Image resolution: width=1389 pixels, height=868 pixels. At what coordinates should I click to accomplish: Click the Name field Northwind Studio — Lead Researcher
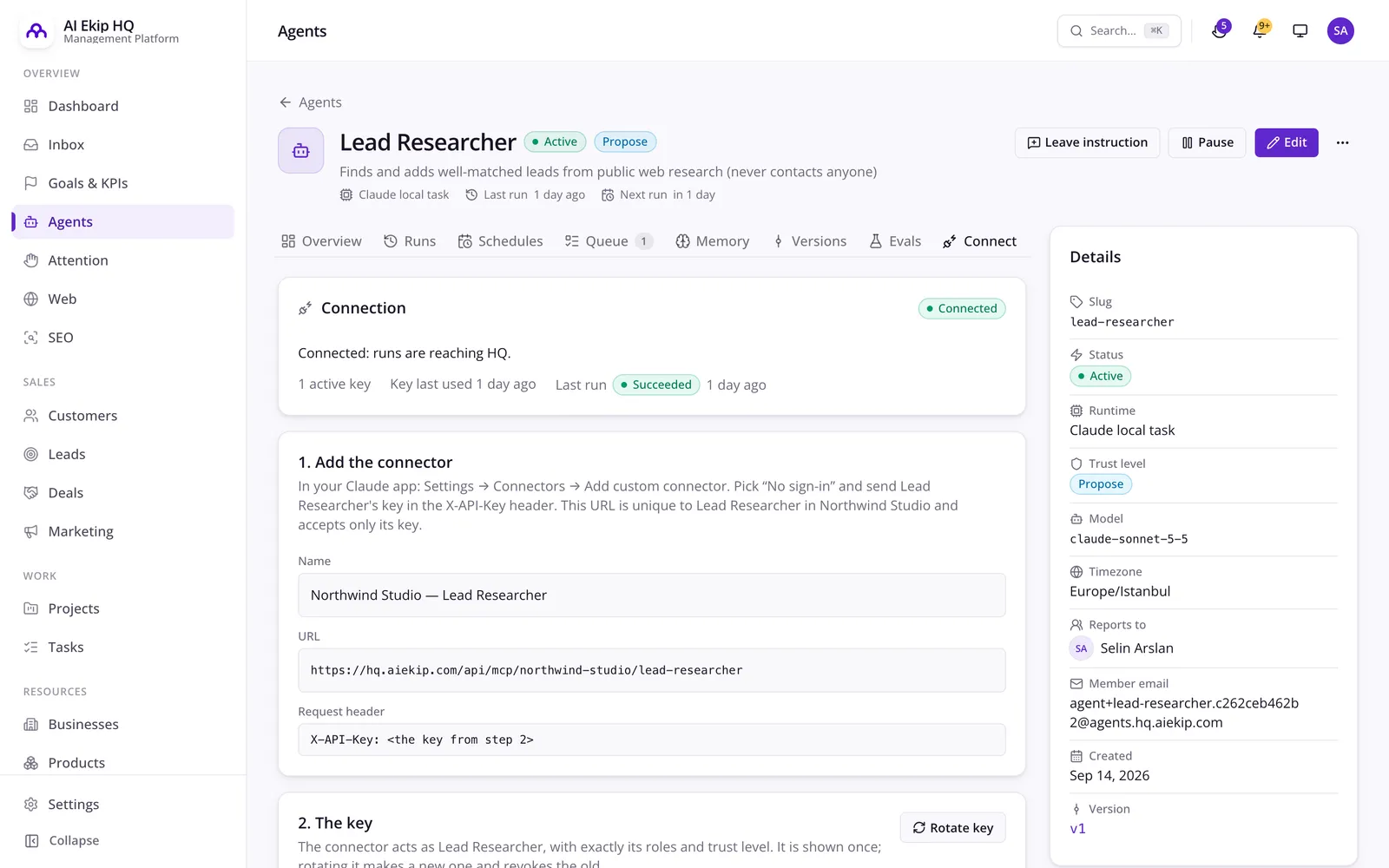pos(652,595)
